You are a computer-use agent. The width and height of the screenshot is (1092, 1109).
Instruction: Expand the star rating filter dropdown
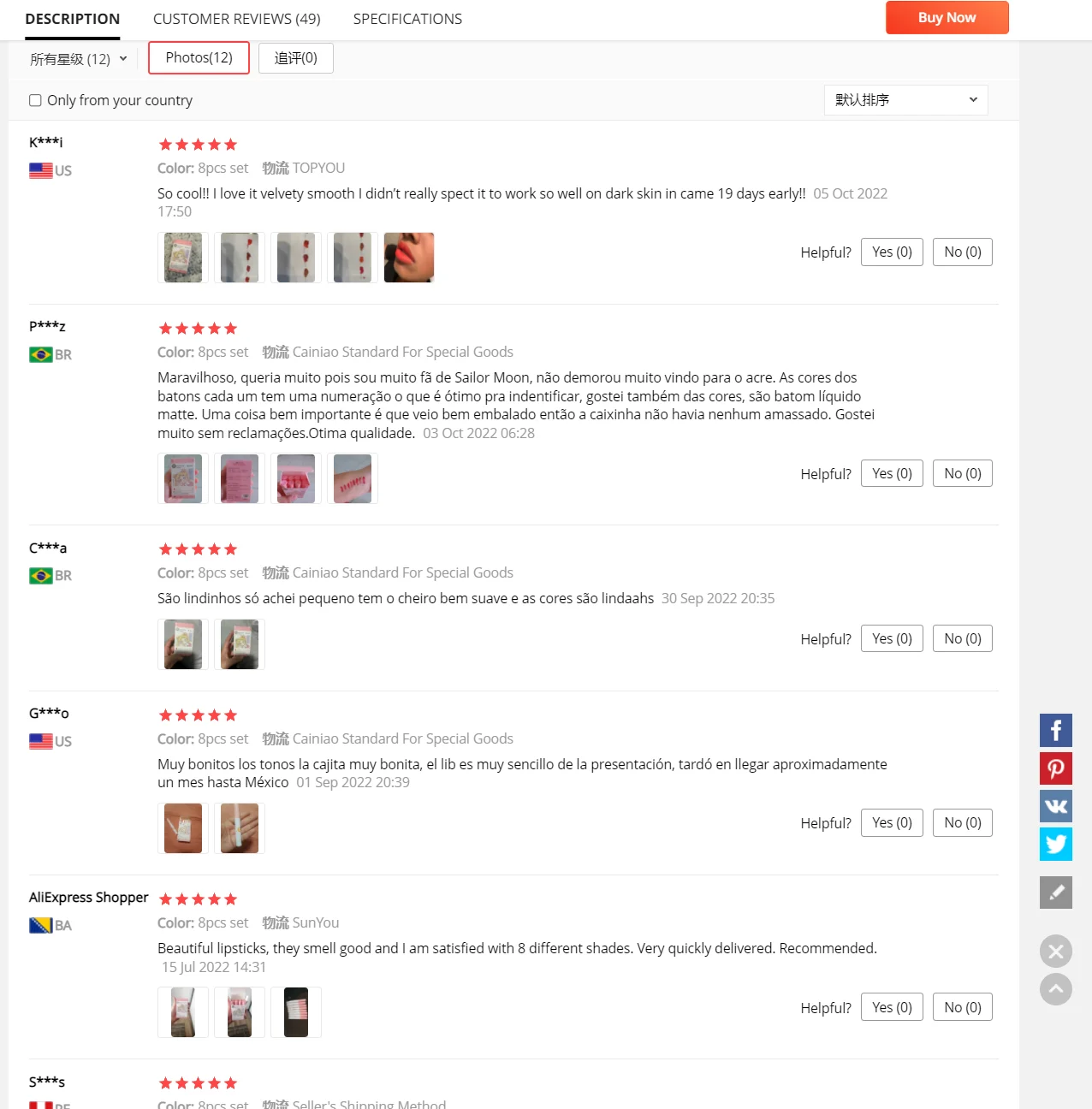[x=79, y=59]
